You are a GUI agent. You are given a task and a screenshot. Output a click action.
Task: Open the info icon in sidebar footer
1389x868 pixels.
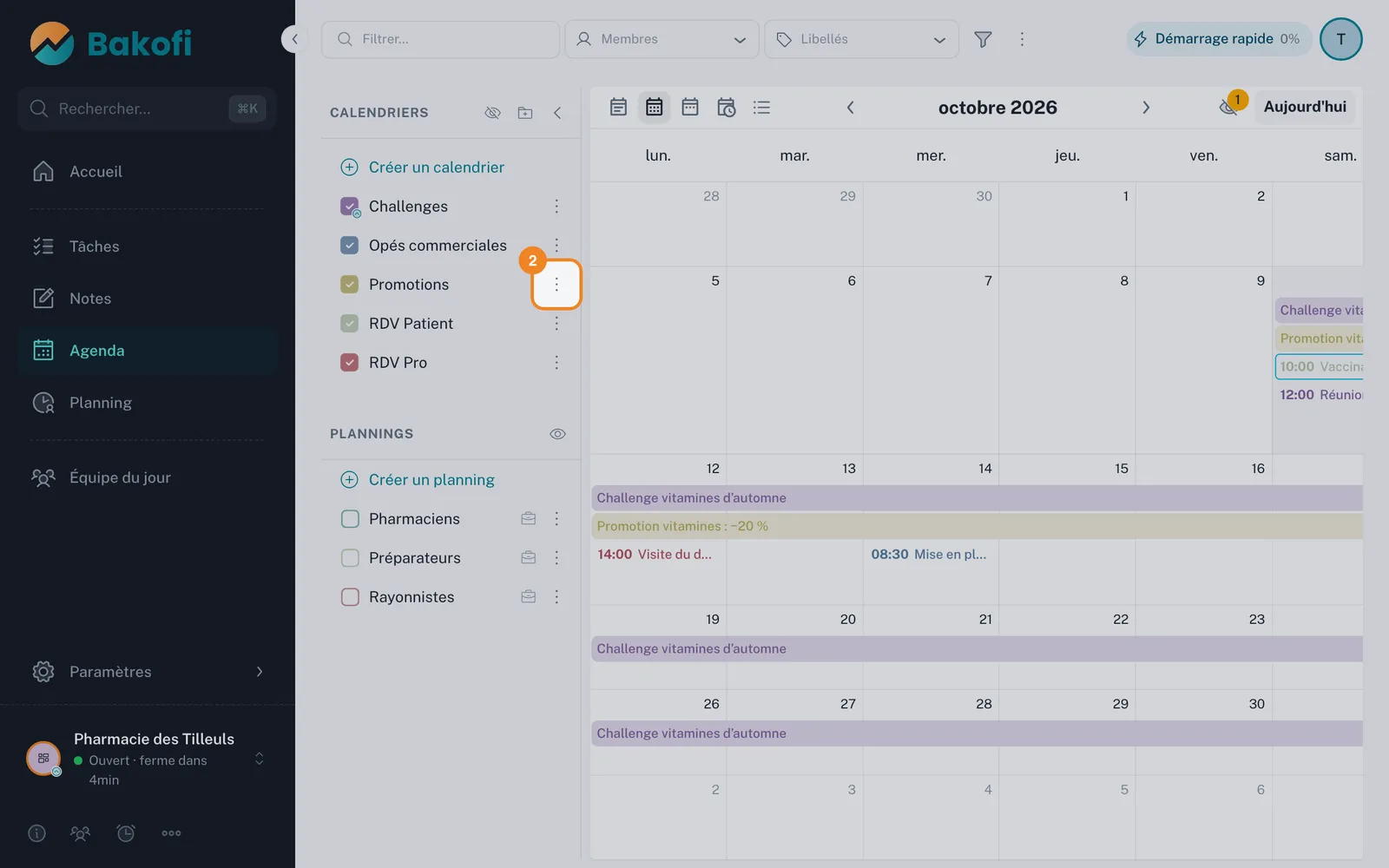36,833
